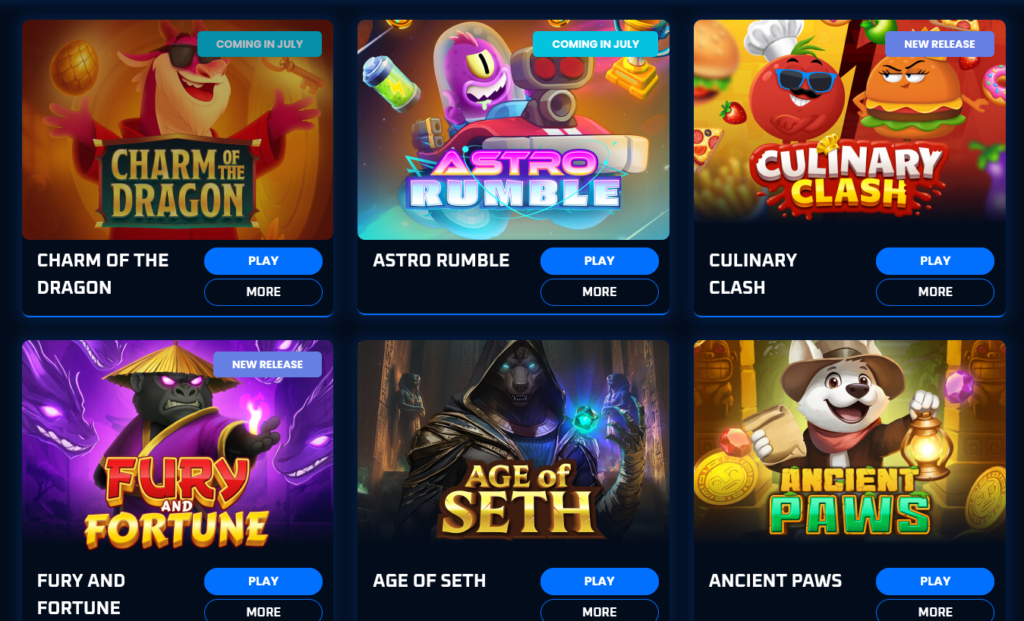Open the Astro Rumble game artwork

pos(513,130)
